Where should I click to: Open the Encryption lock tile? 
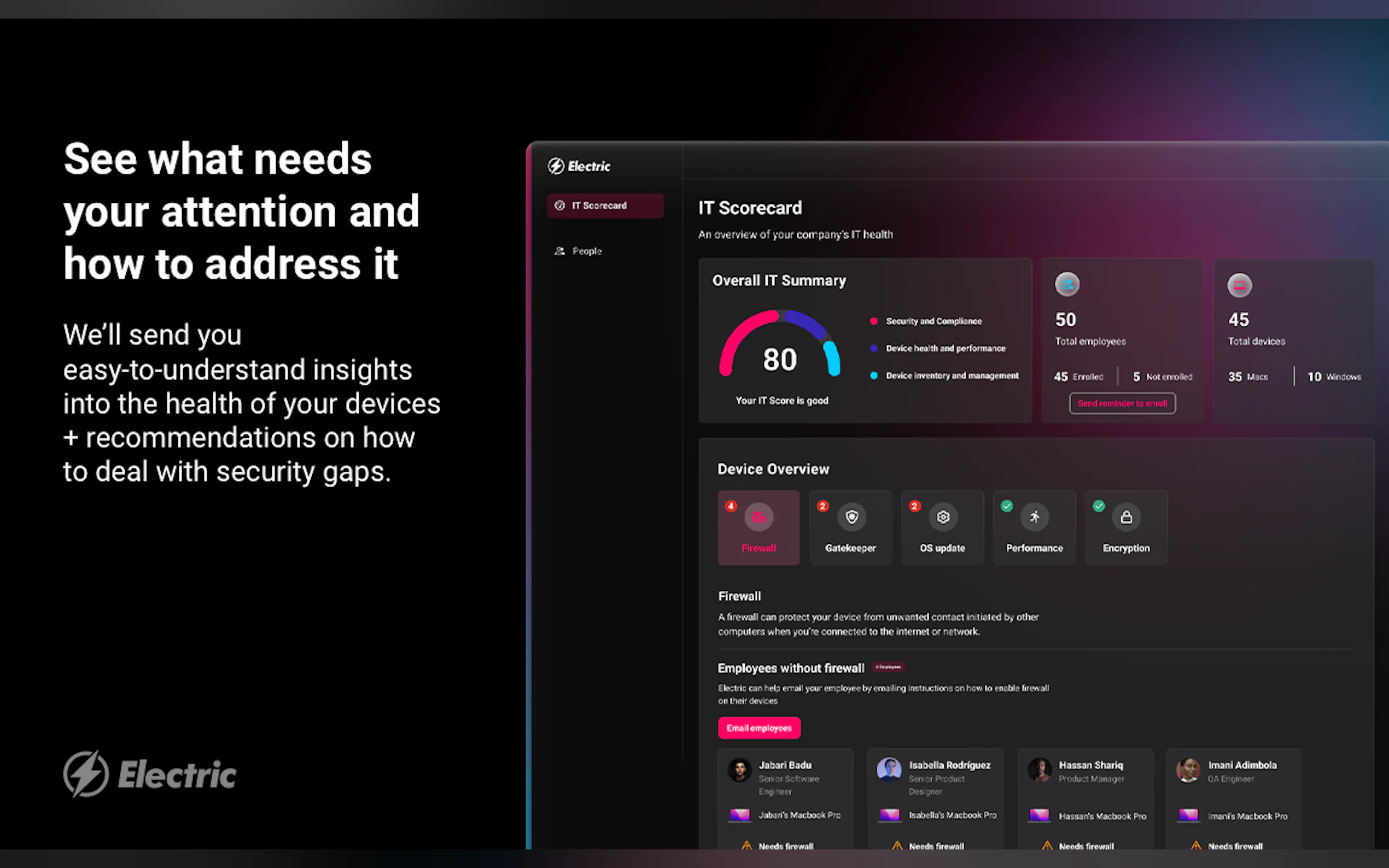pyautogui.click(x=1126, y=527)
